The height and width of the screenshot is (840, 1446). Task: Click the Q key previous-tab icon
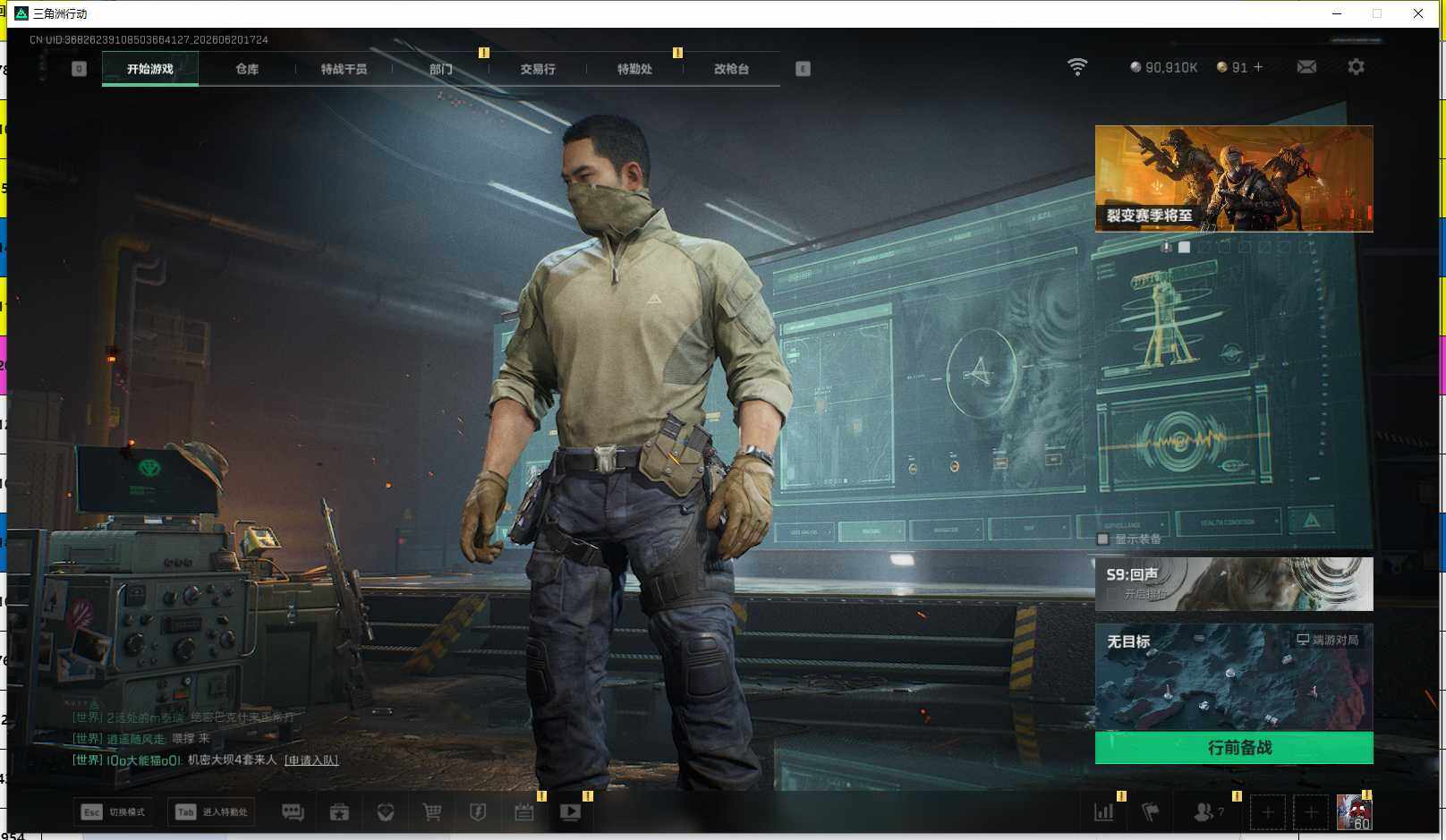point(79,69)
